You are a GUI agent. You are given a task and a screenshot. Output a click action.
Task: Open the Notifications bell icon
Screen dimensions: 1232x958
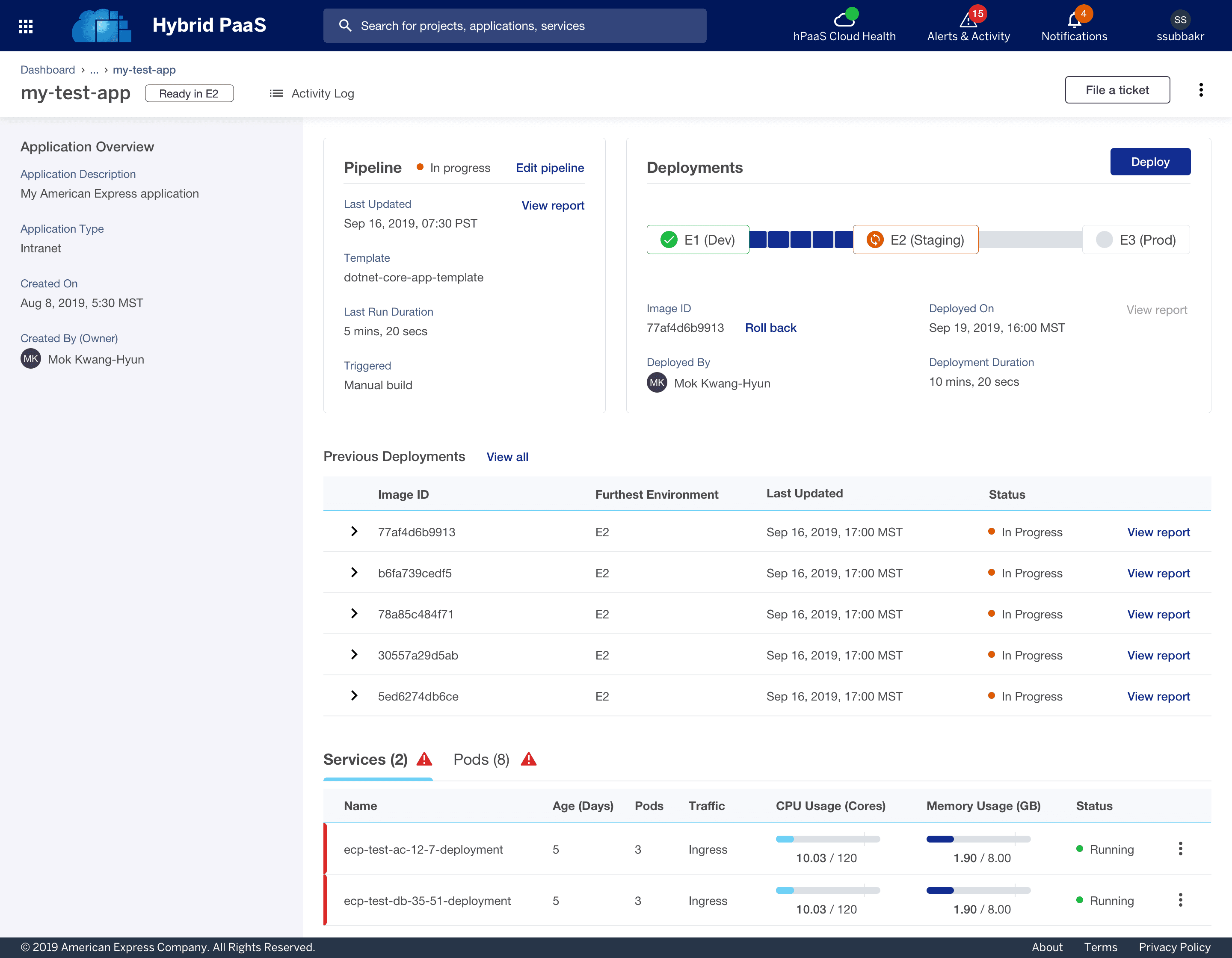(1074, 19)
